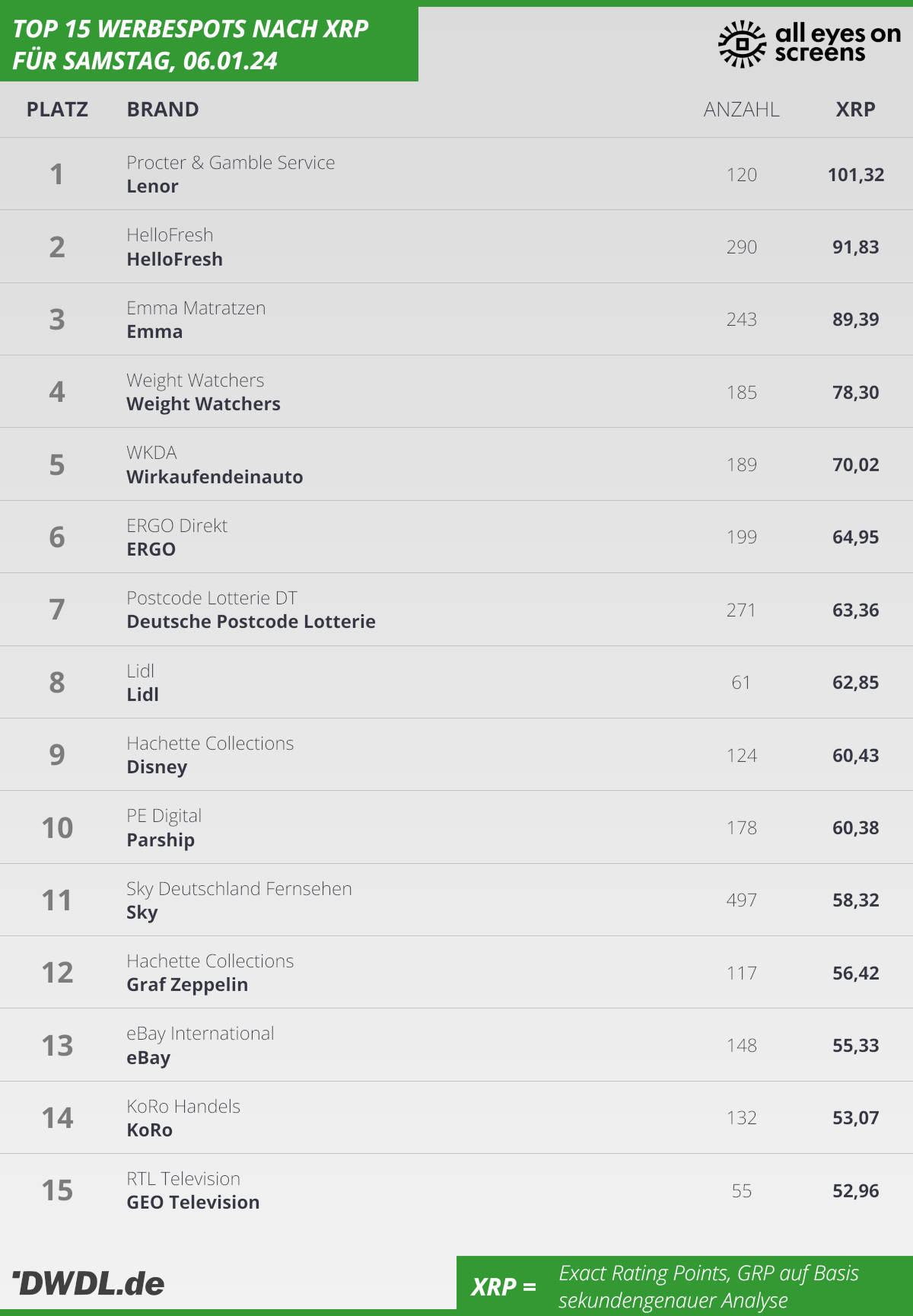Select the Lenor brand row

coord(456,174)
